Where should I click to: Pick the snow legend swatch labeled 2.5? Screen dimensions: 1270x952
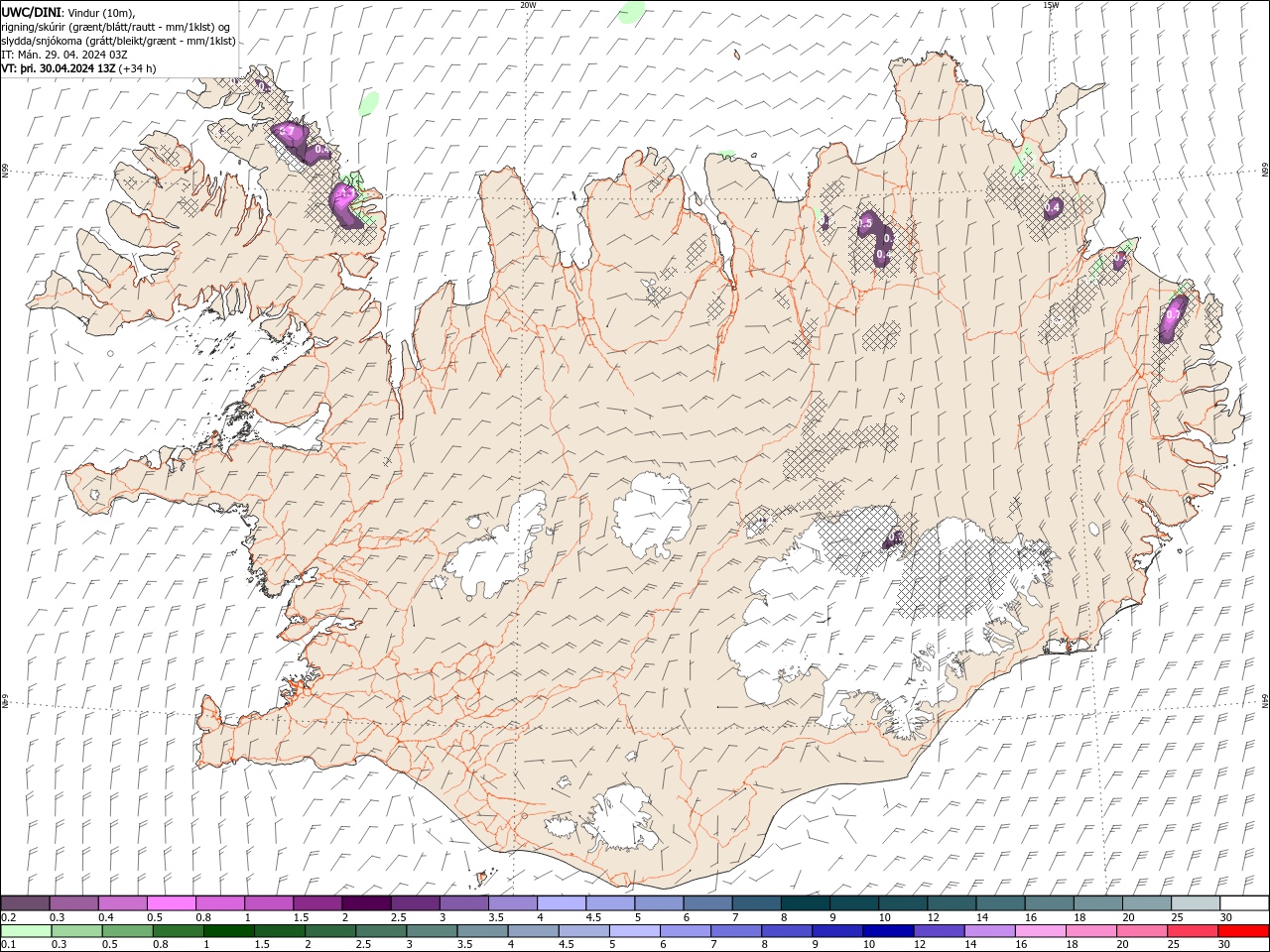coord(415,902)
